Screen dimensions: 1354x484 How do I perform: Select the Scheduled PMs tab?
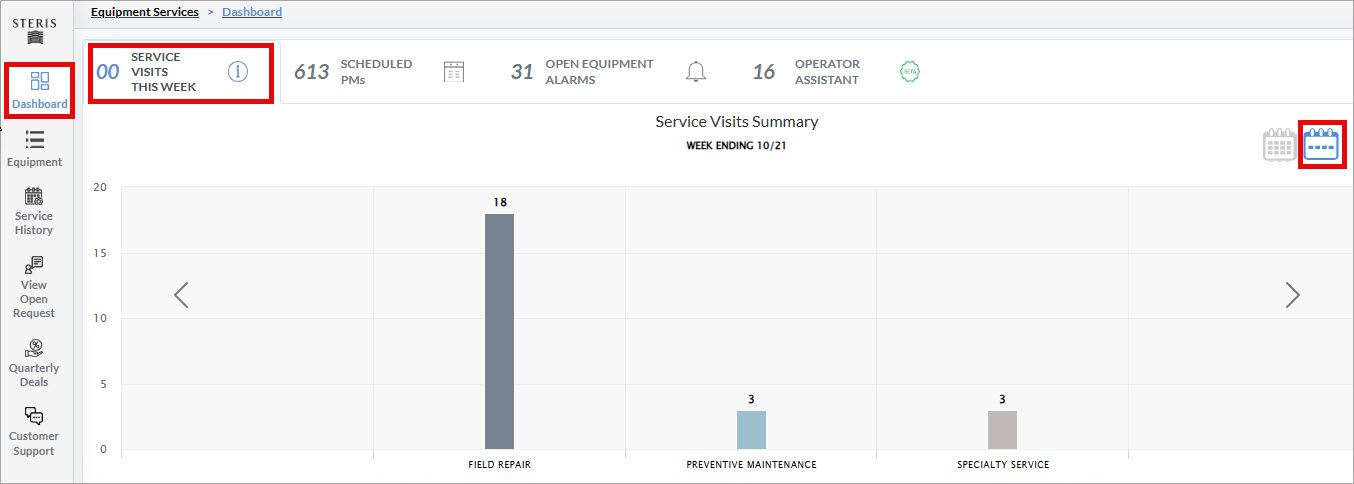(380, 72)
